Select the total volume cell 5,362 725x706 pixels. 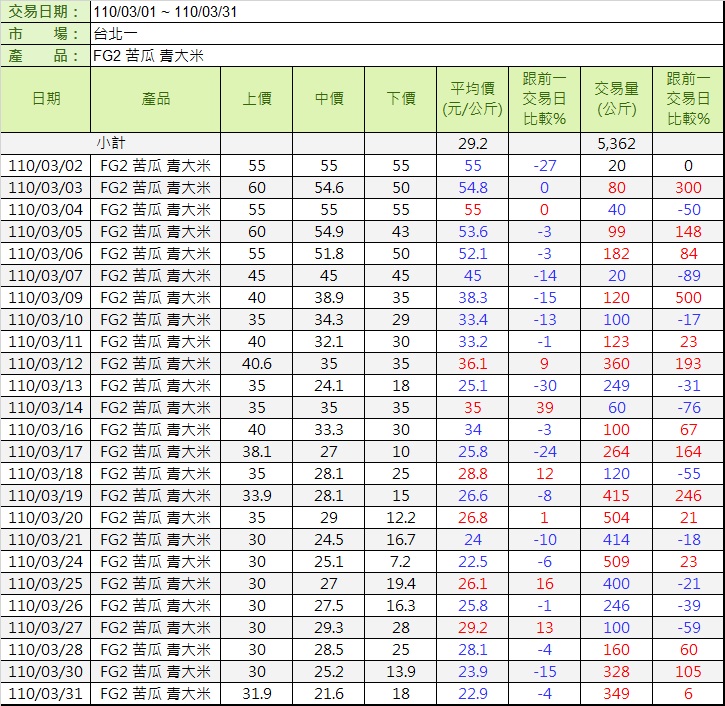(x=616, y=144)
